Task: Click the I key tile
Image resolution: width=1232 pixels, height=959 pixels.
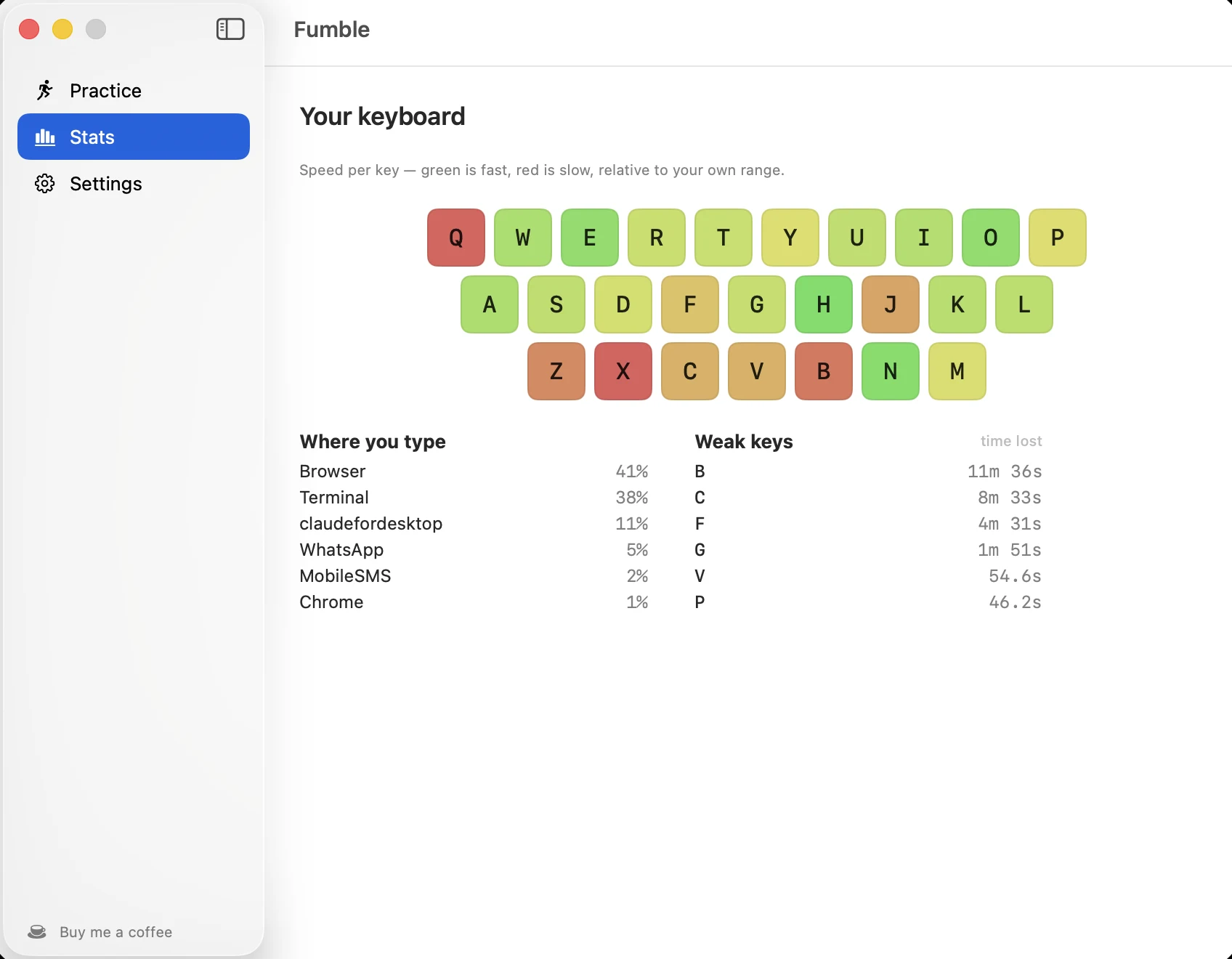Action: click(924, 238)
